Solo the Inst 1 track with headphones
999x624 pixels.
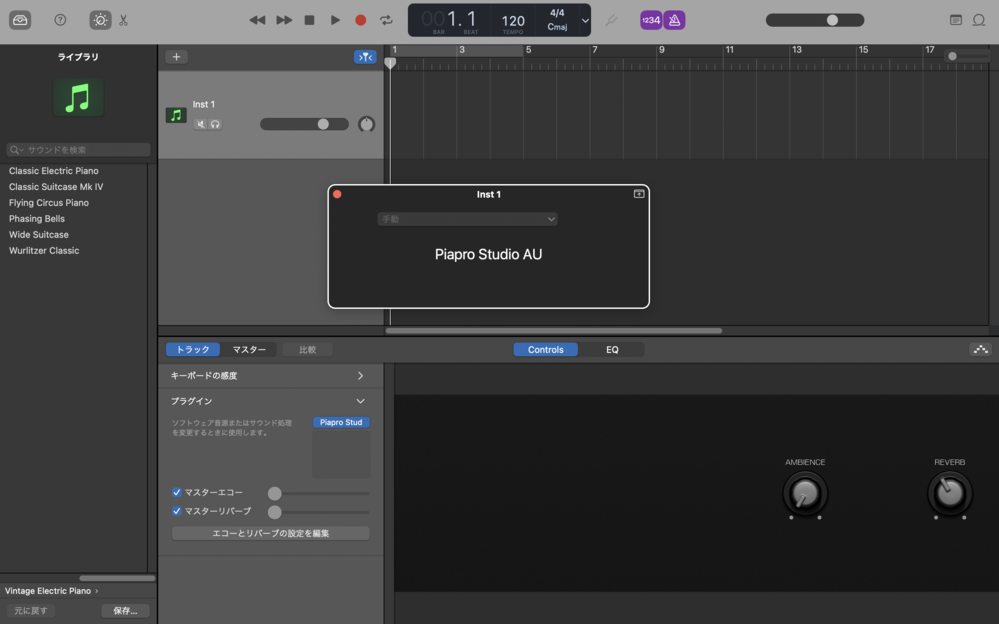coord(215,124)
